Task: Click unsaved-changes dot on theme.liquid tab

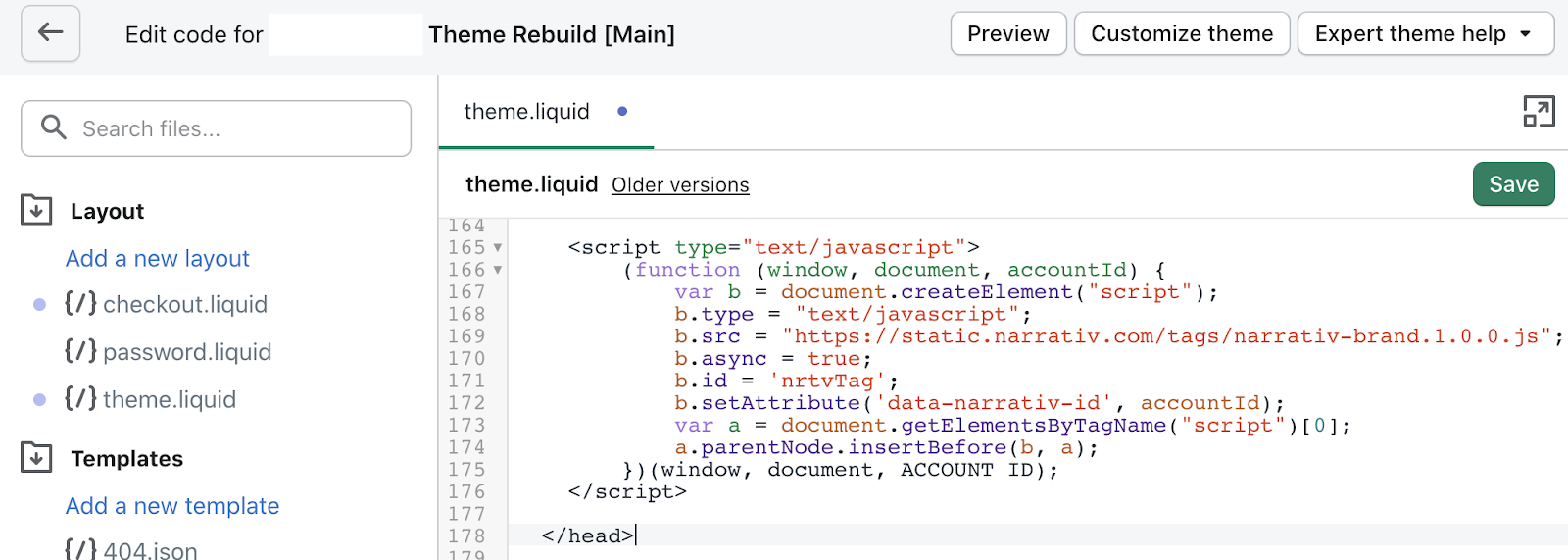Action: tap(622, 111)
